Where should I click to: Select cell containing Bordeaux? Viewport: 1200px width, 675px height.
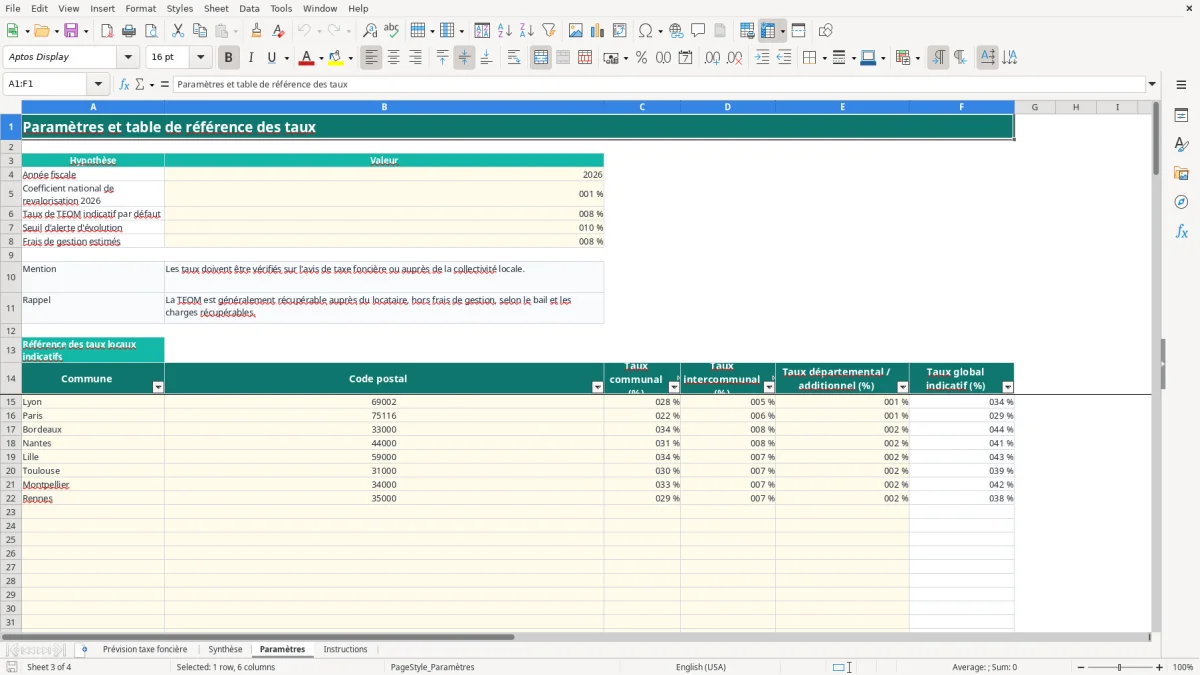coord(93,429)
